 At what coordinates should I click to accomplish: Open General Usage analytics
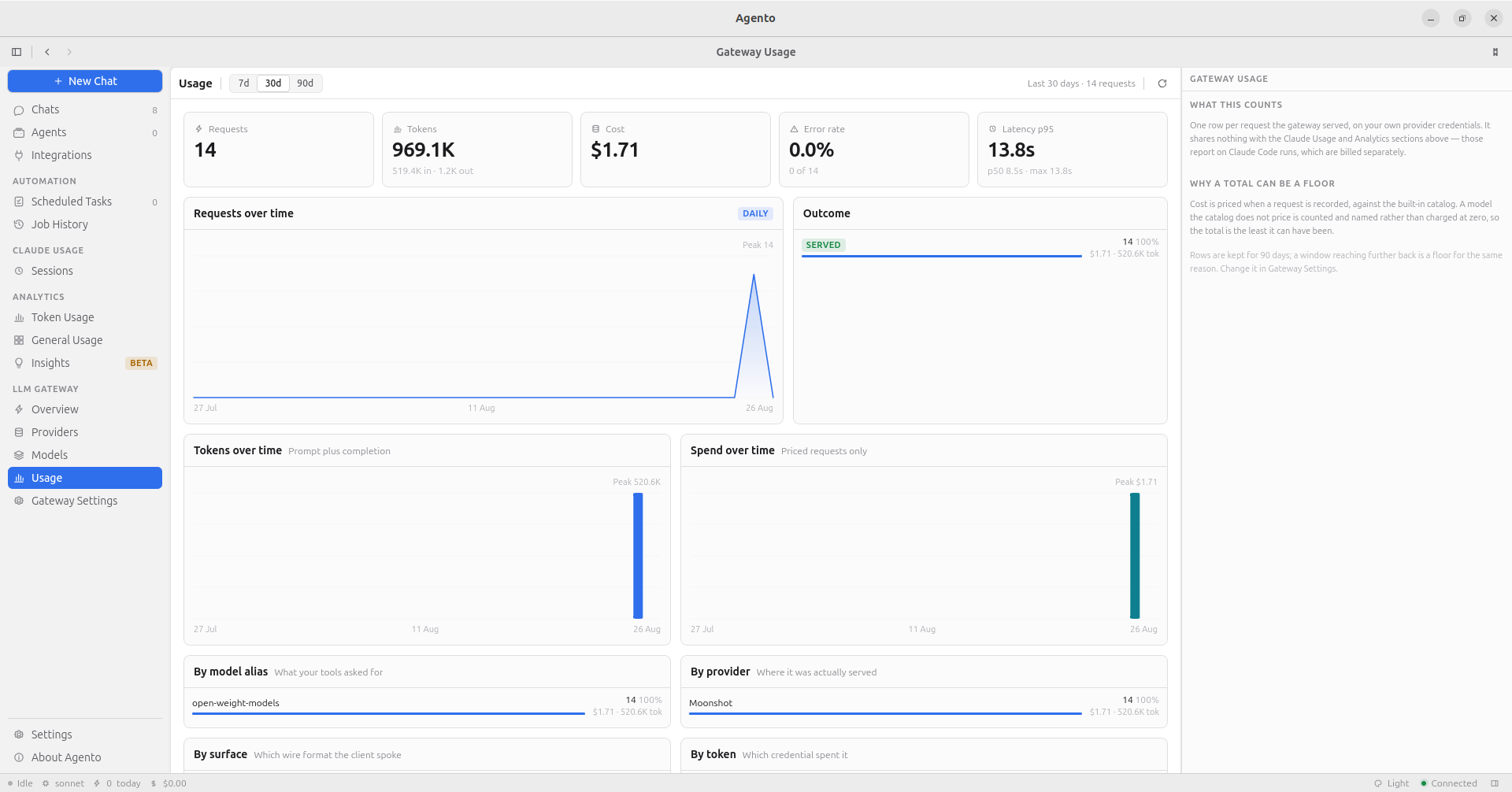pos(85,340)
